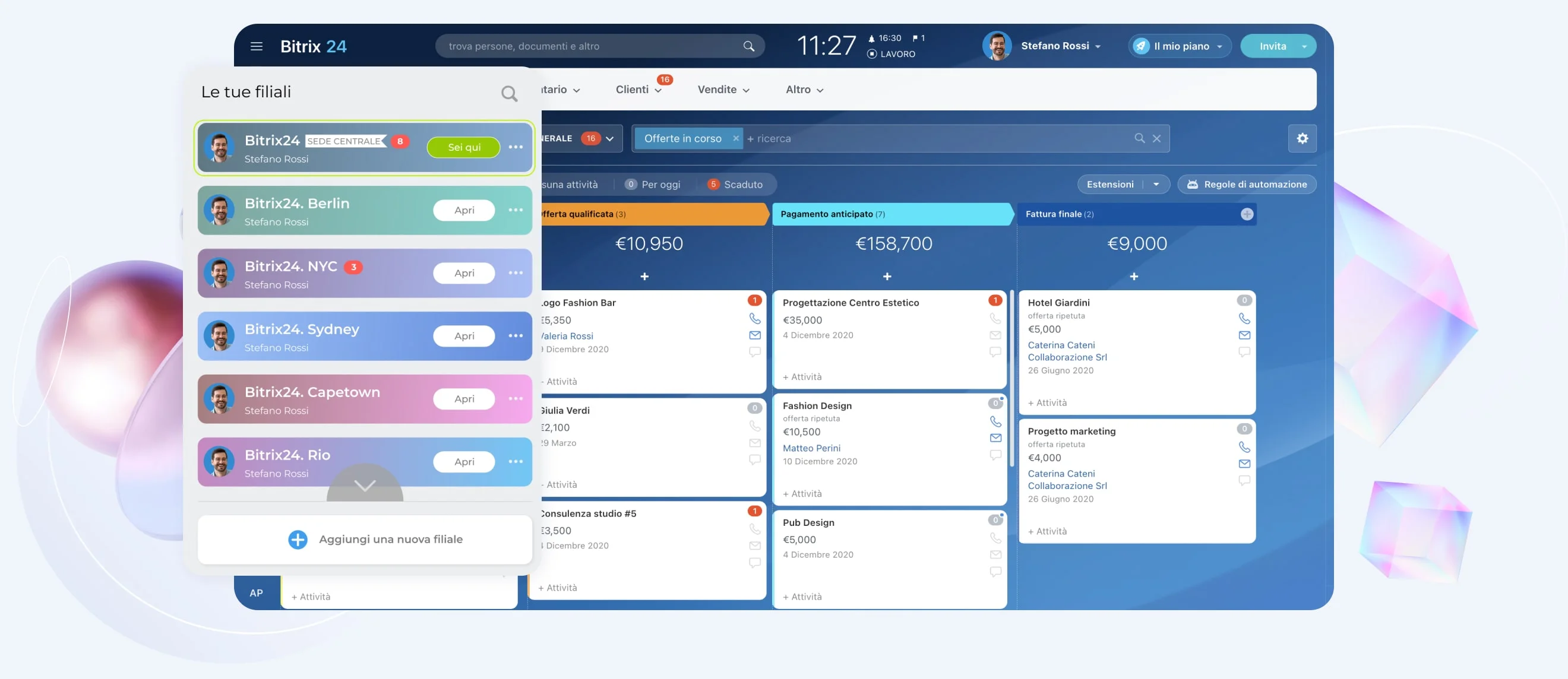Open the Bitrix24 NYC branch
Screen dimensions: 1568x679
pyautogui.click(x=464, y=273)
